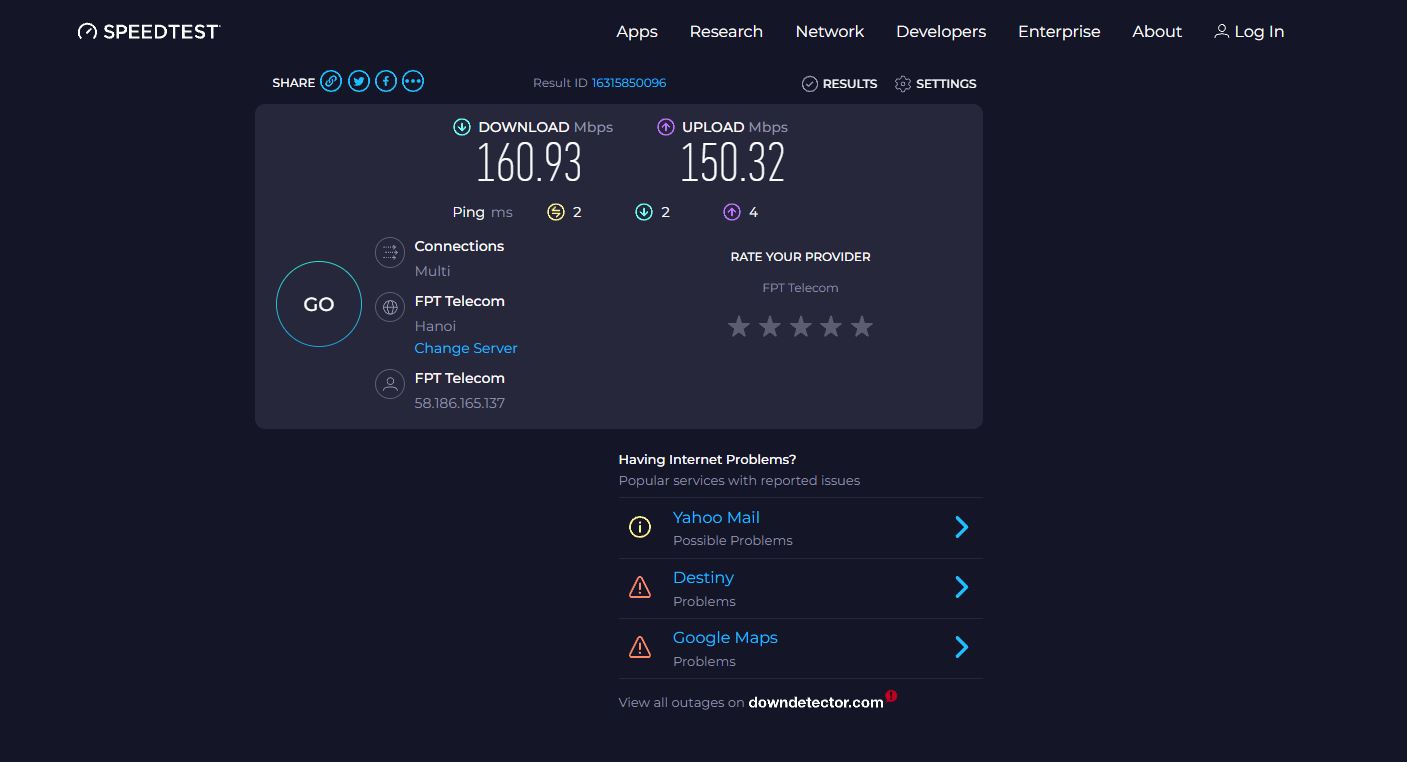Open the downdetector.com link

[815, 702]
